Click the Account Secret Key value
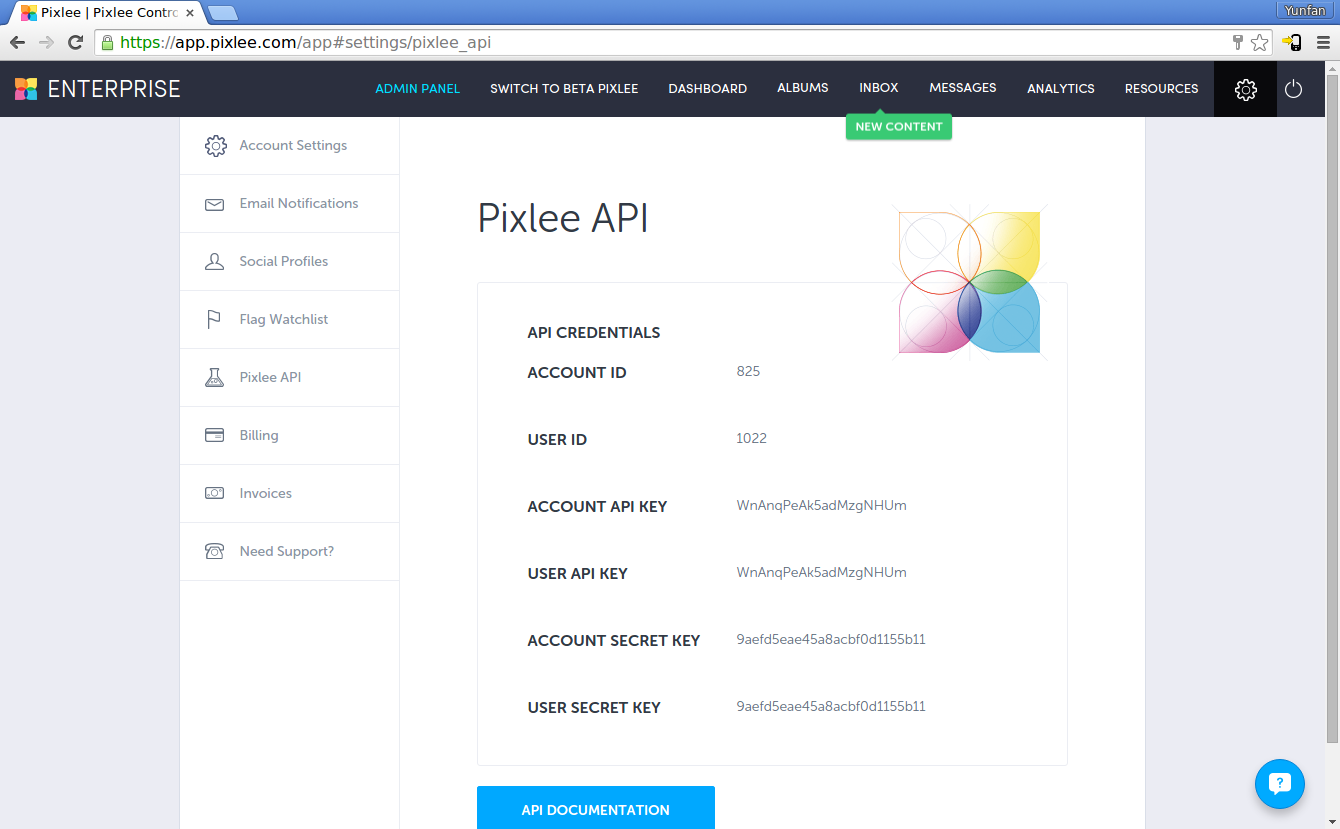This screenshot has height=829, width=1340. (x=831, y=639)
